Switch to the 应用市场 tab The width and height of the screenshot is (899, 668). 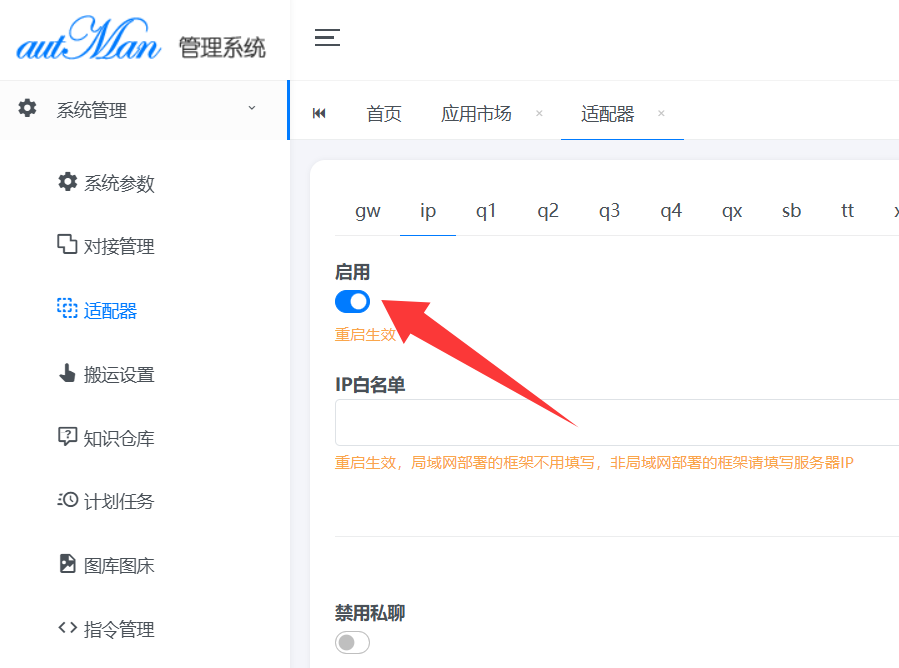[476, 114]
